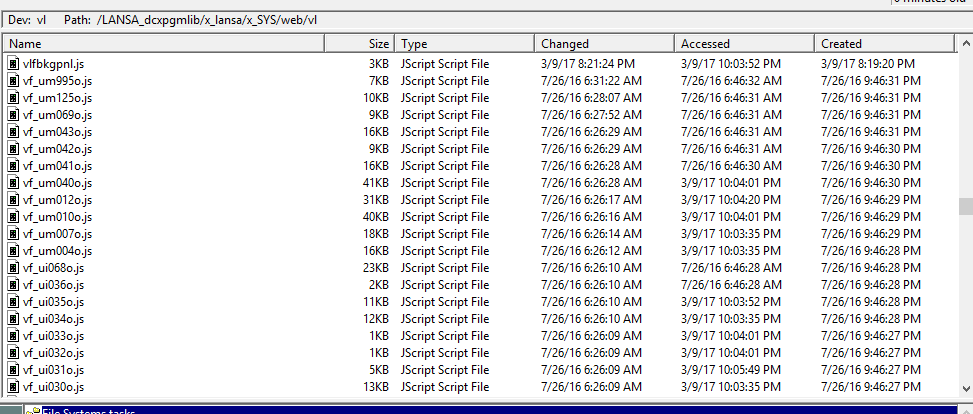973x414 pixels.
Task: Select file name vf_ui032o.js
Action: pos(53,353)
